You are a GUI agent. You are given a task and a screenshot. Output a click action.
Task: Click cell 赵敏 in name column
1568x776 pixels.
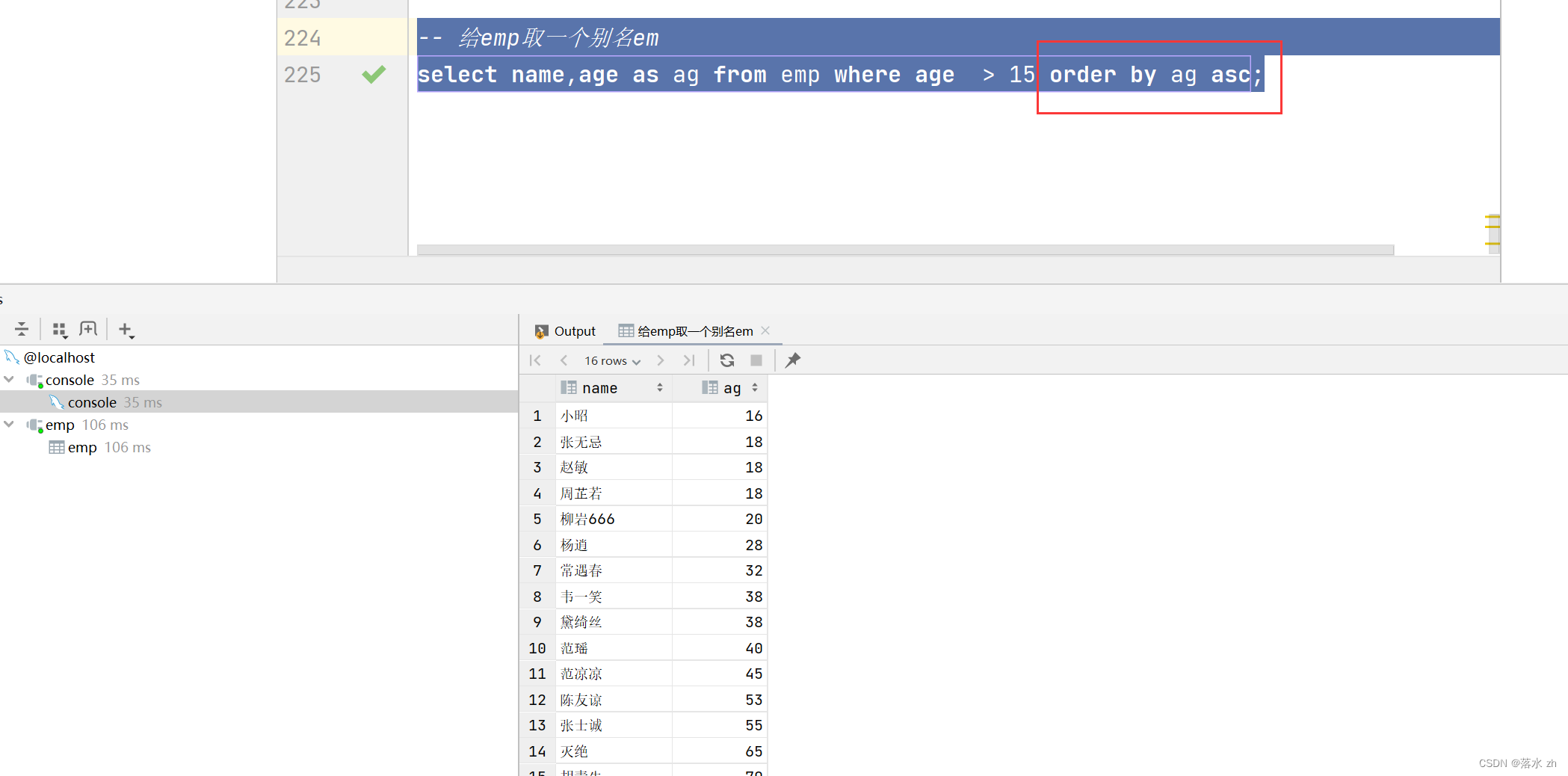pos(613,467)
